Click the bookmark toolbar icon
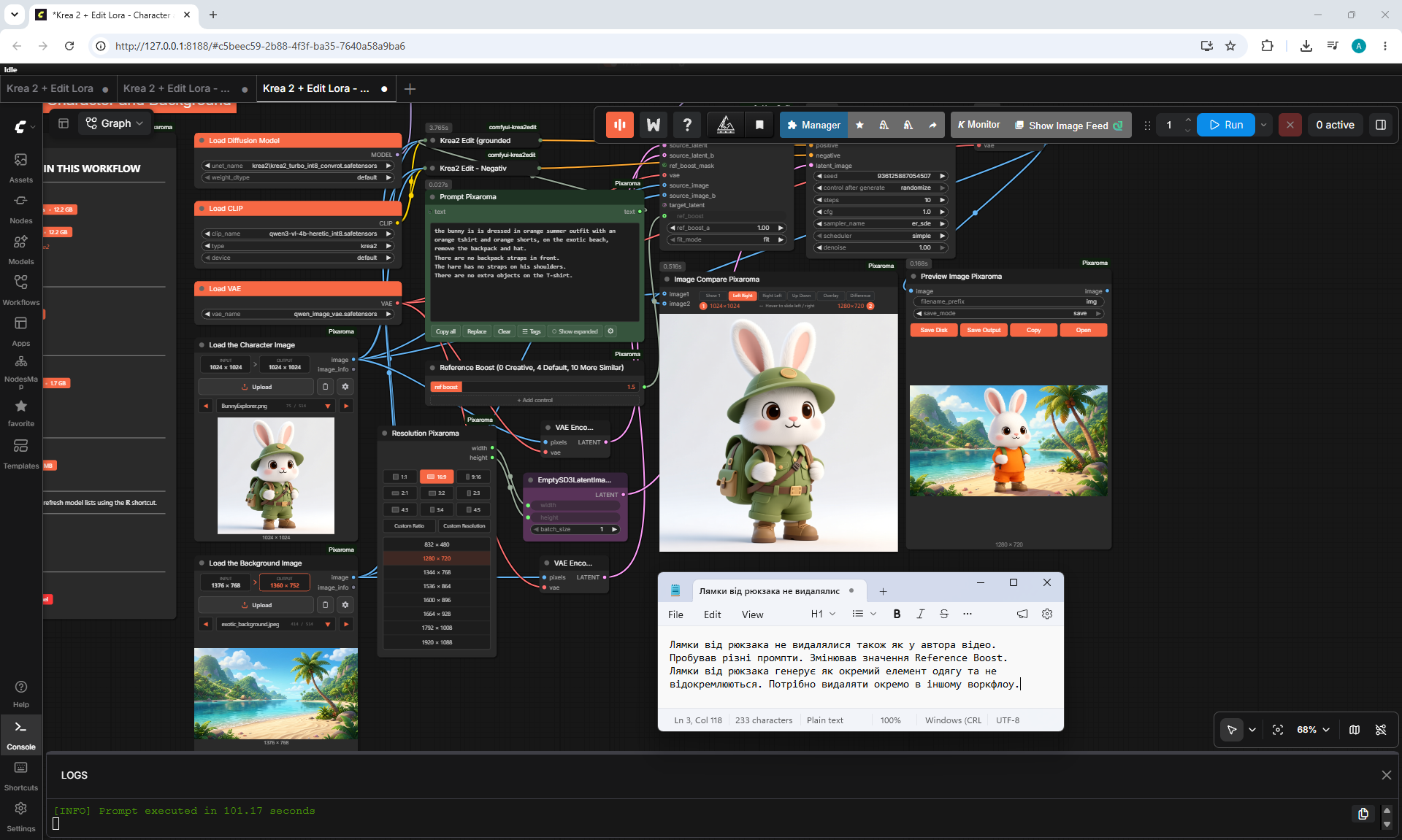 (x=759, y=125)
